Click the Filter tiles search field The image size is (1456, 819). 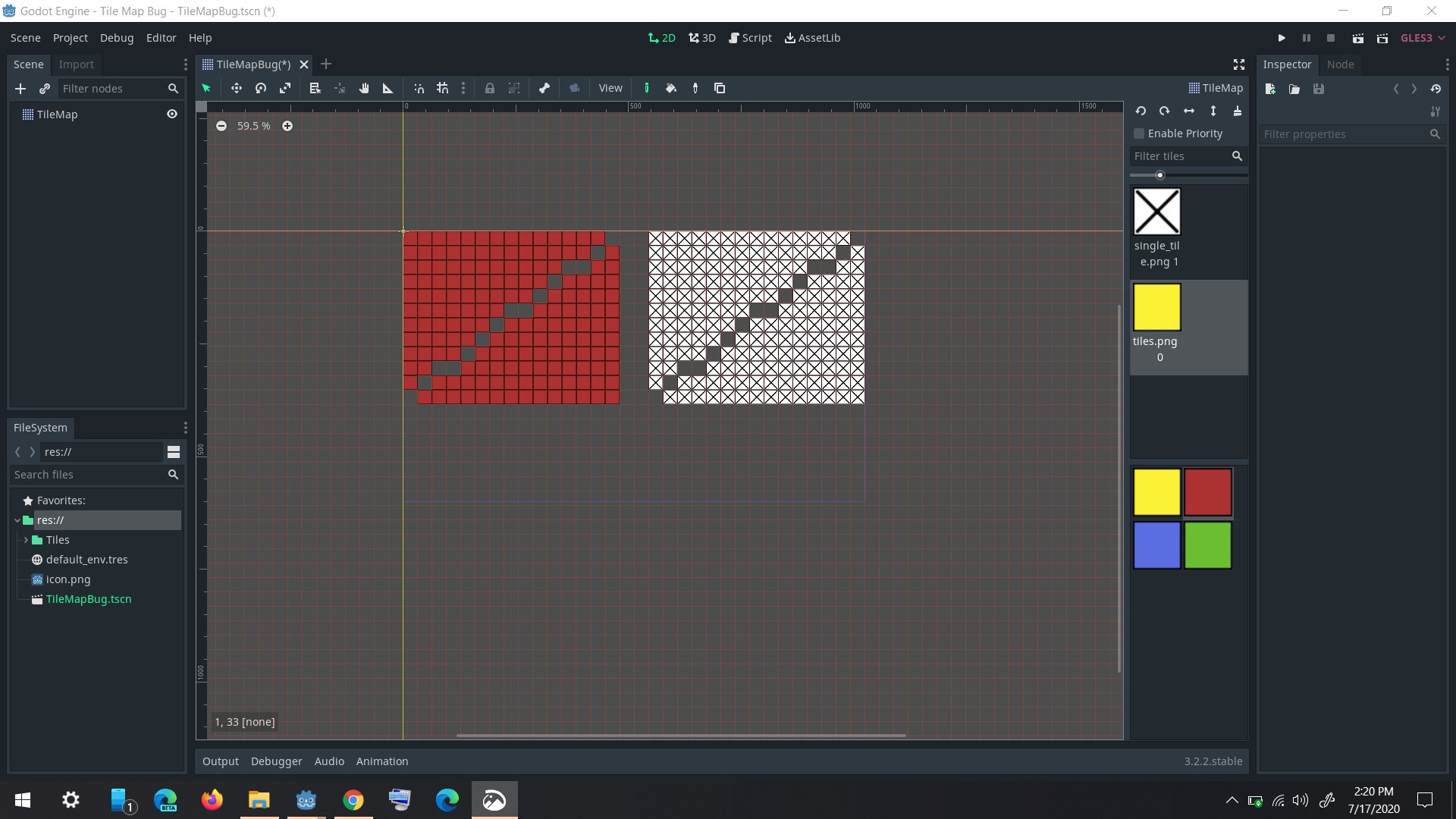1188,156
